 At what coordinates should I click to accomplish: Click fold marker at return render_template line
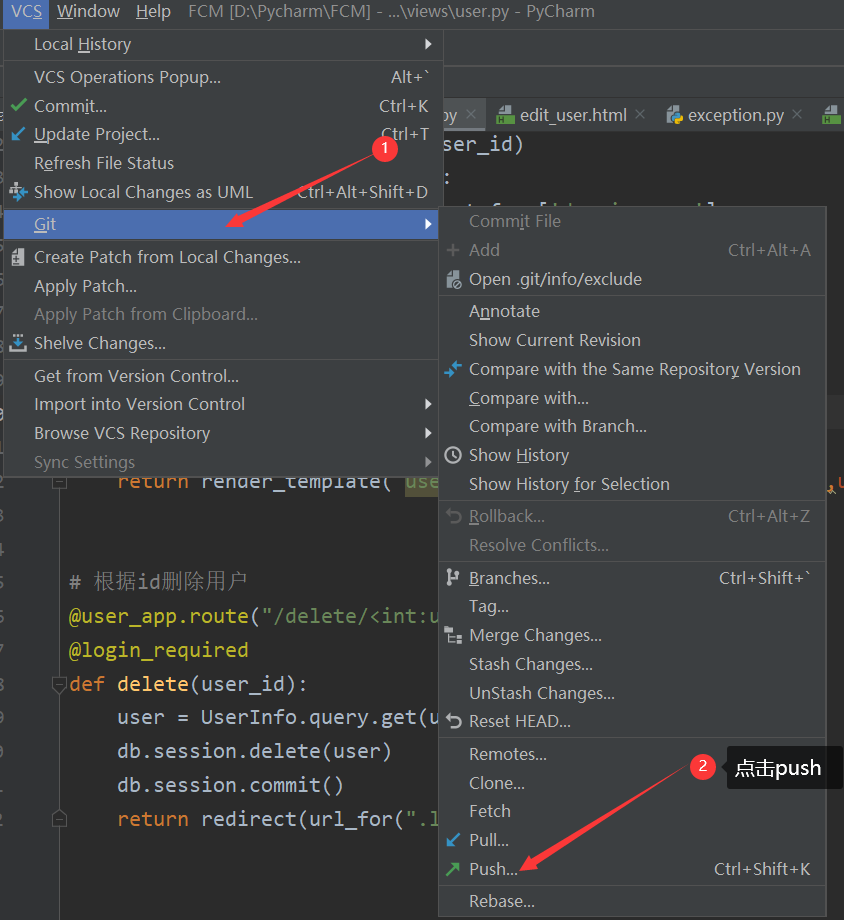[59, 482]
